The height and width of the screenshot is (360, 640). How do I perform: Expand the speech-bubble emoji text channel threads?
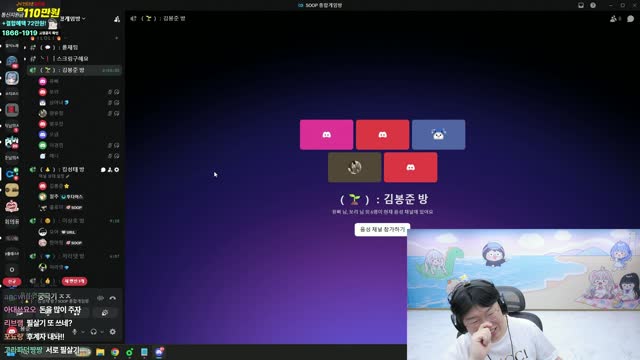click(25, 48)
